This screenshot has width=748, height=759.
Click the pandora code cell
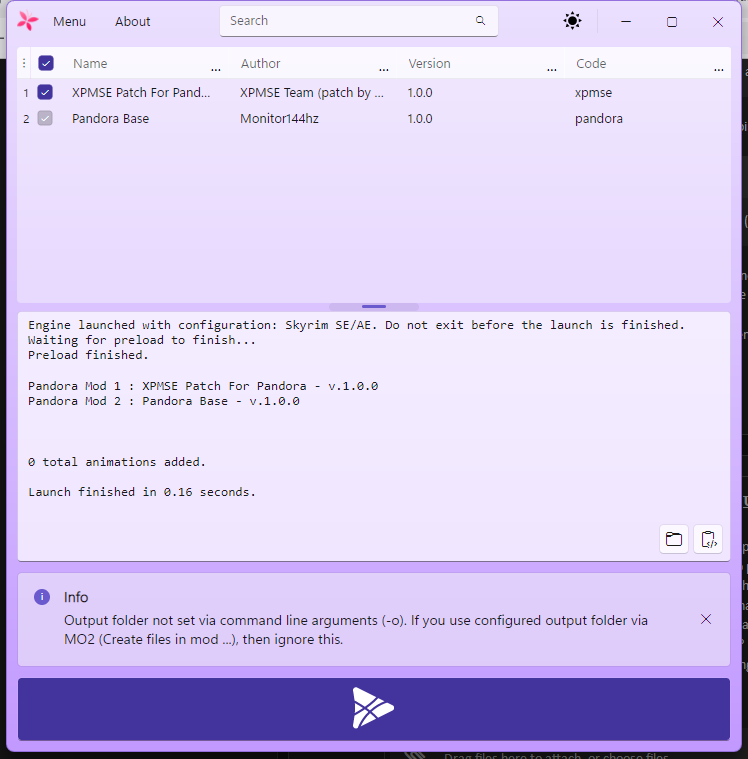pos(599,119)
